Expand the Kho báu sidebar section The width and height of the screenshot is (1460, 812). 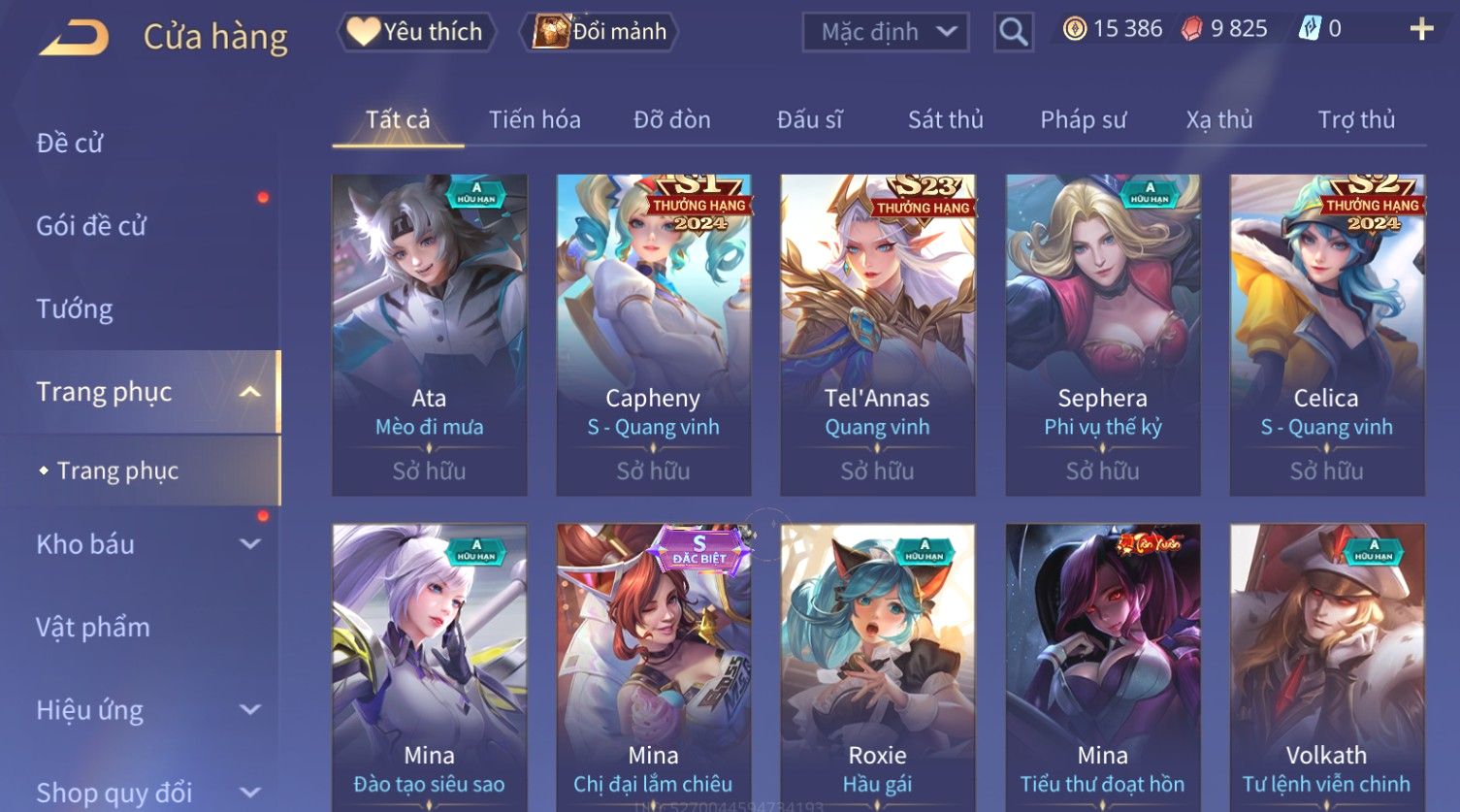click(x=250, y=544)
